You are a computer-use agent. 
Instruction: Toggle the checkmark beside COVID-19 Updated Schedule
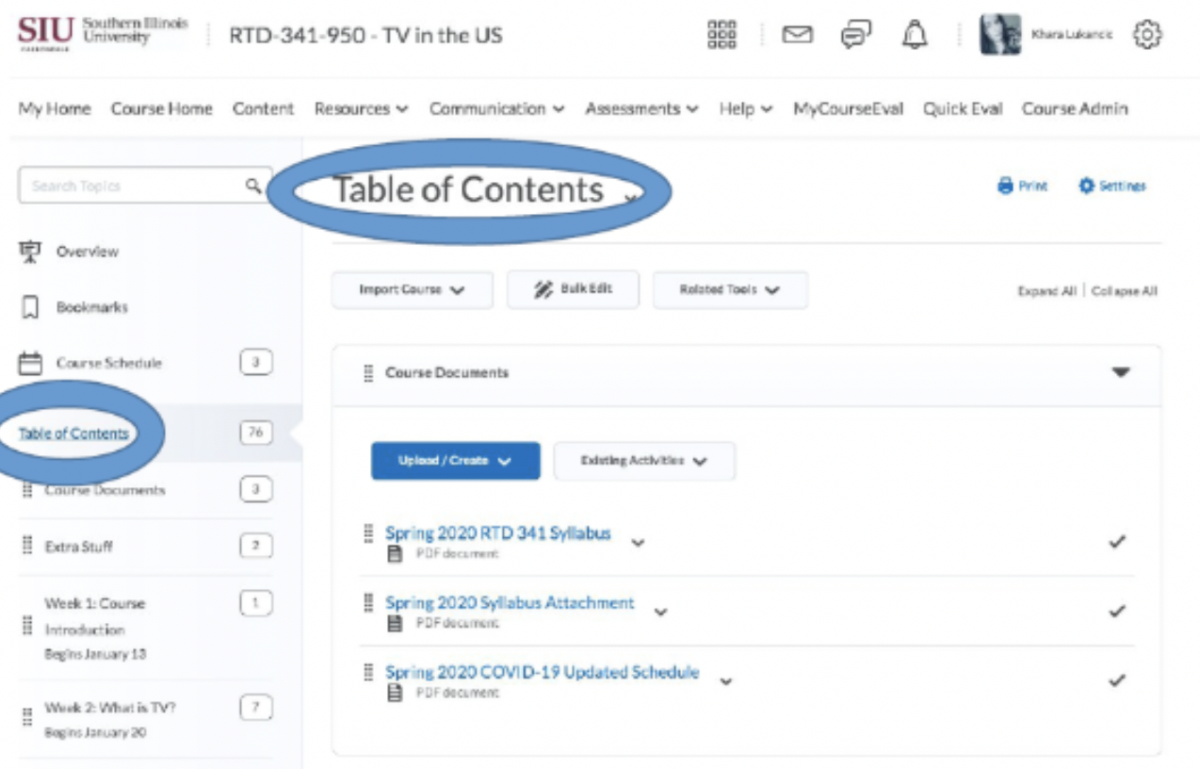pos(1117,679)
